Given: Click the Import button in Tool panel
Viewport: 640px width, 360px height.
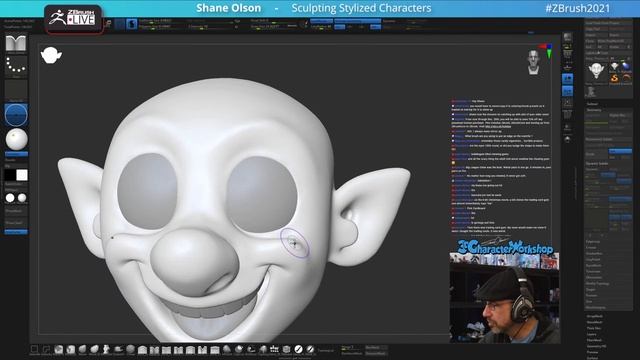Looking at the screenshot, I should (596, 35).
